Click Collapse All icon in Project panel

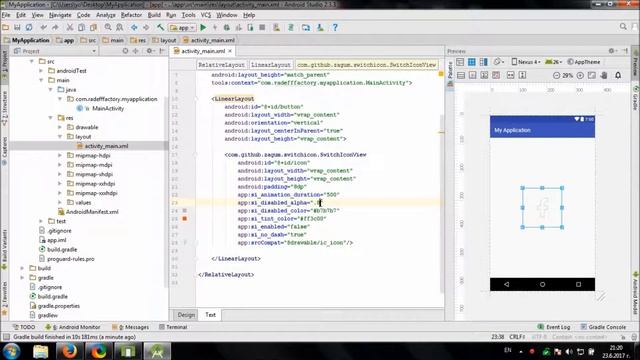[x=136, y=51]
